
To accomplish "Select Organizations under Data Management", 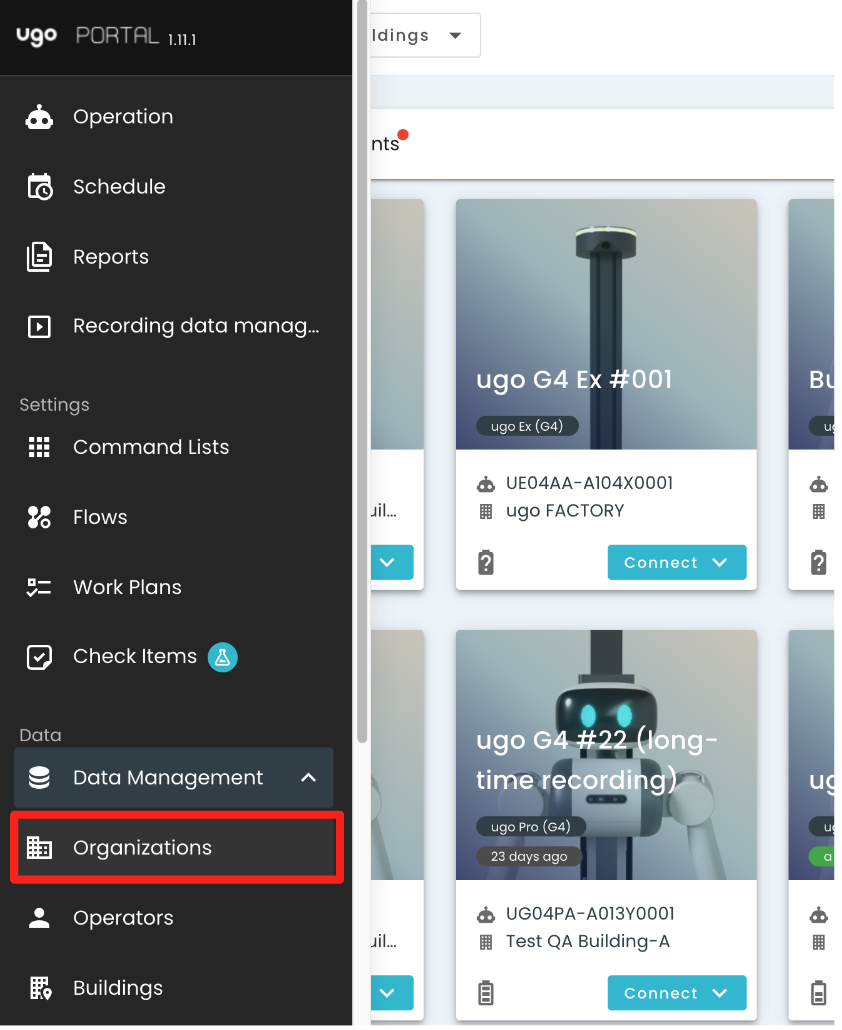I will (x=176, y=848).
